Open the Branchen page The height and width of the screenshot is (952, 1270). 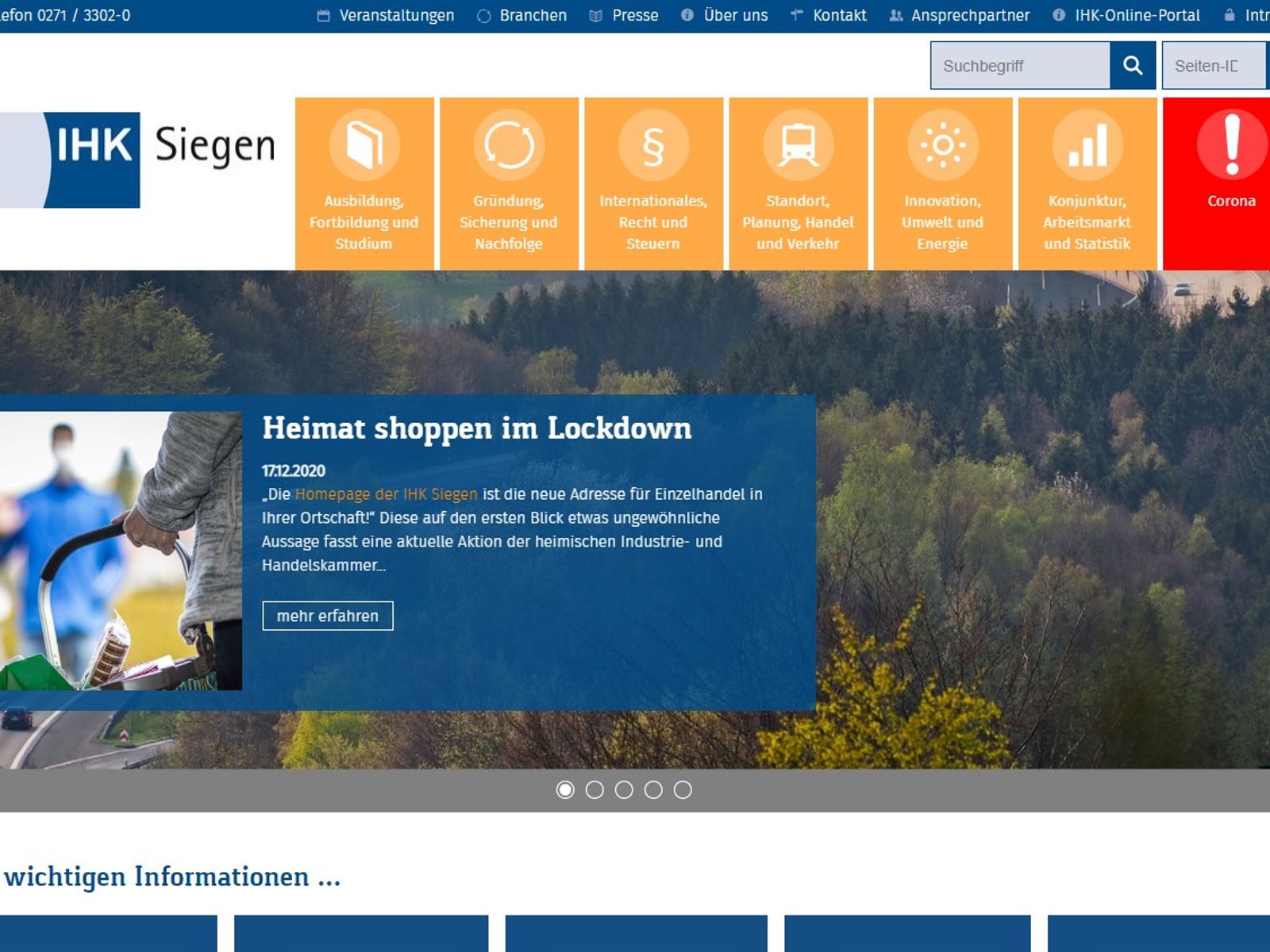click(533, 15)
